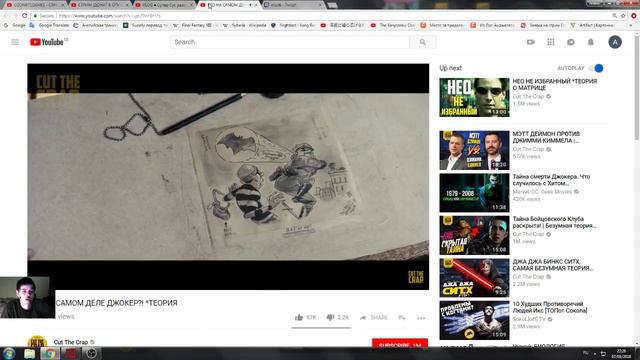Open SokoL[off] TV channel name

tap(529, 319)
